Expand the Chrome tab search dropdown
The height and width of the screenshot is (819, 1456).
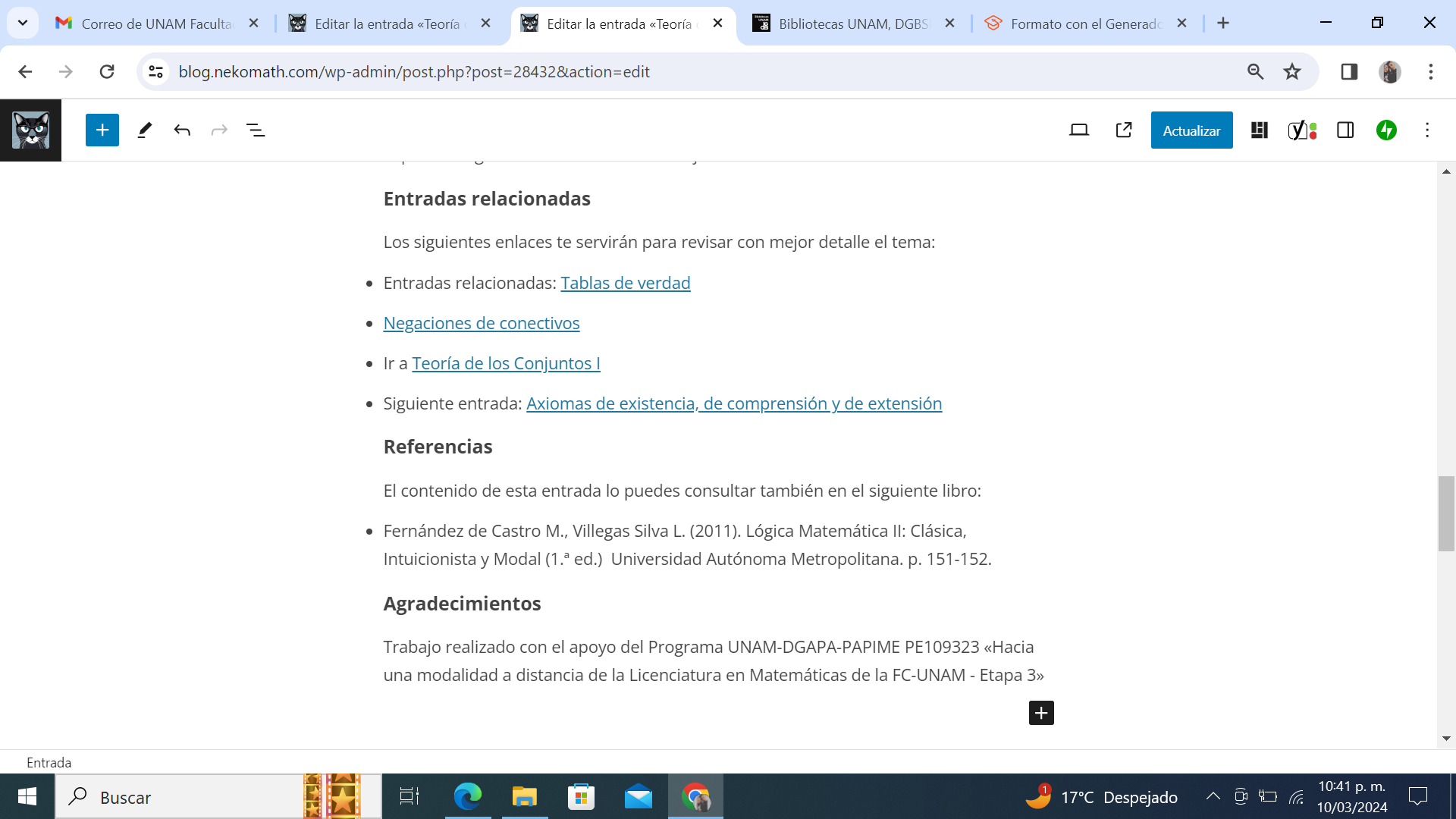coord(23,23)
